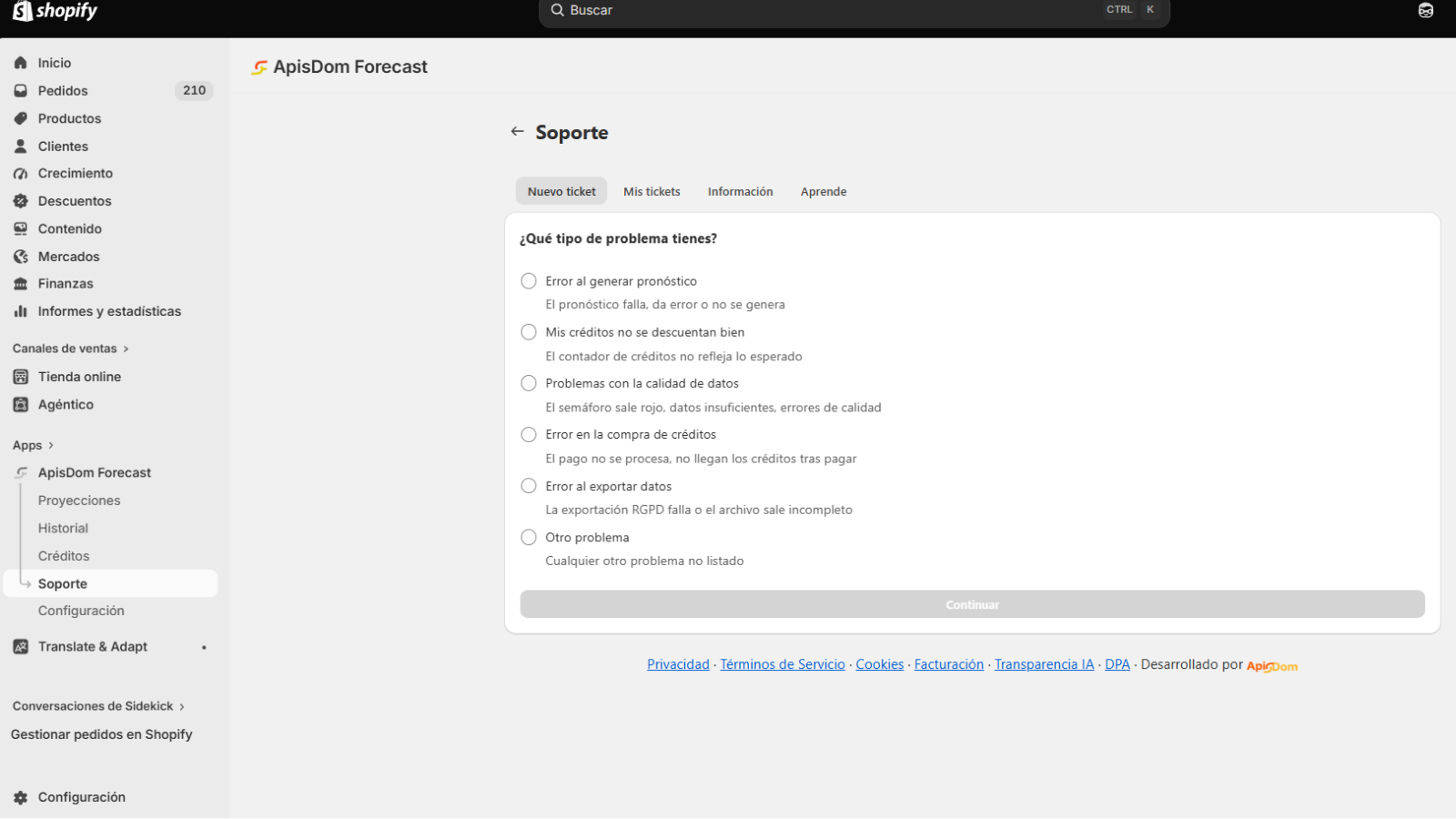Select Mis créditos no se descuentan bien
This screenshot has height=819, width=1456.
click(529, 332)
